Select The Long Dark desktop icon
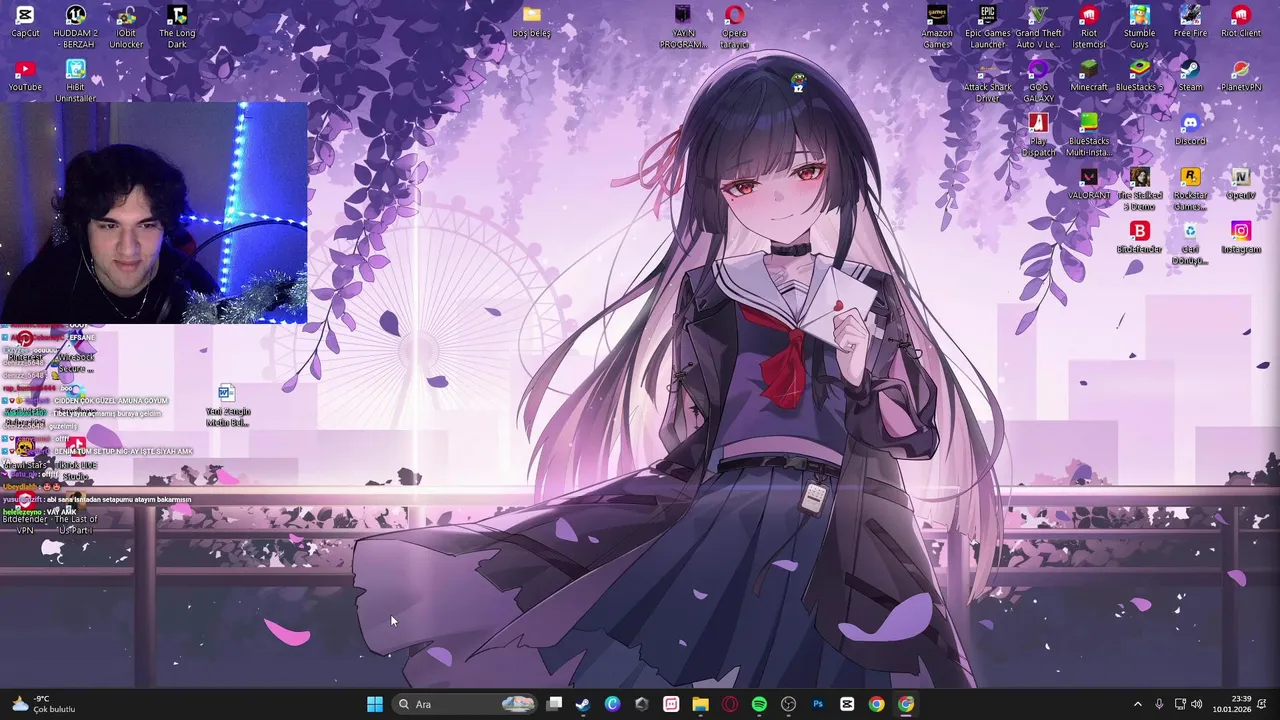This screenshot has width=1280, height=720. (177, 27)
